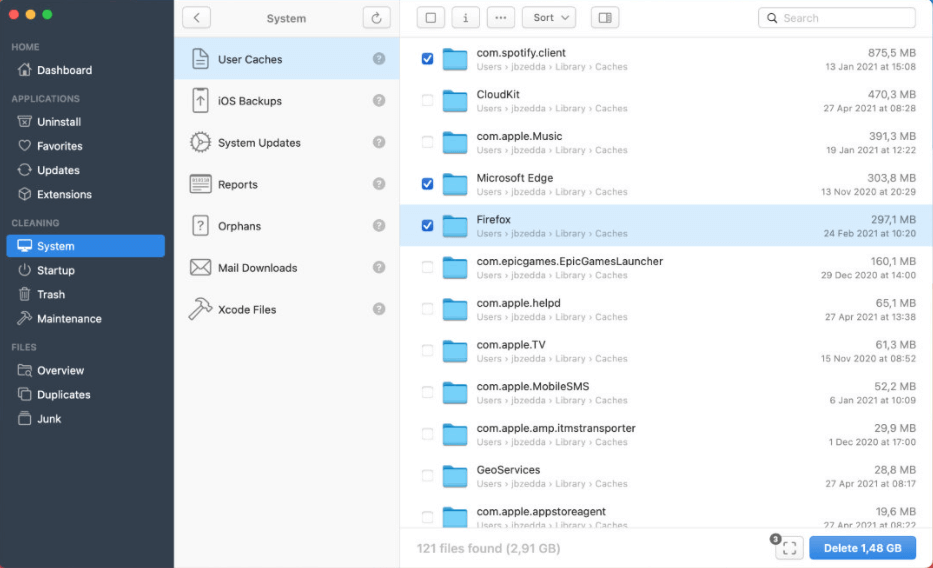Open the Dashboard in sidebar

coord(55,70)
